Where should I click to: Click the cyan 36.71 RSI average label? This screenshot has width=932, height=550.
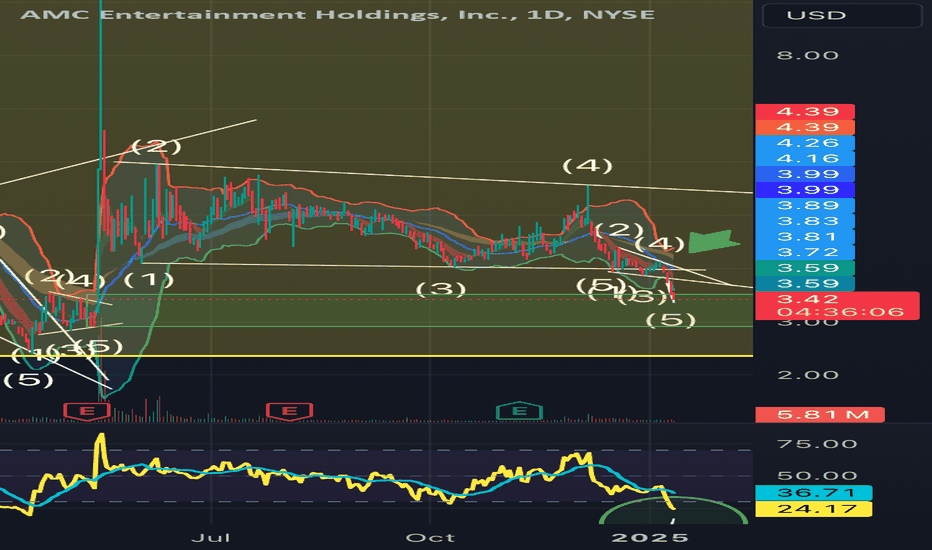(814, 493)
